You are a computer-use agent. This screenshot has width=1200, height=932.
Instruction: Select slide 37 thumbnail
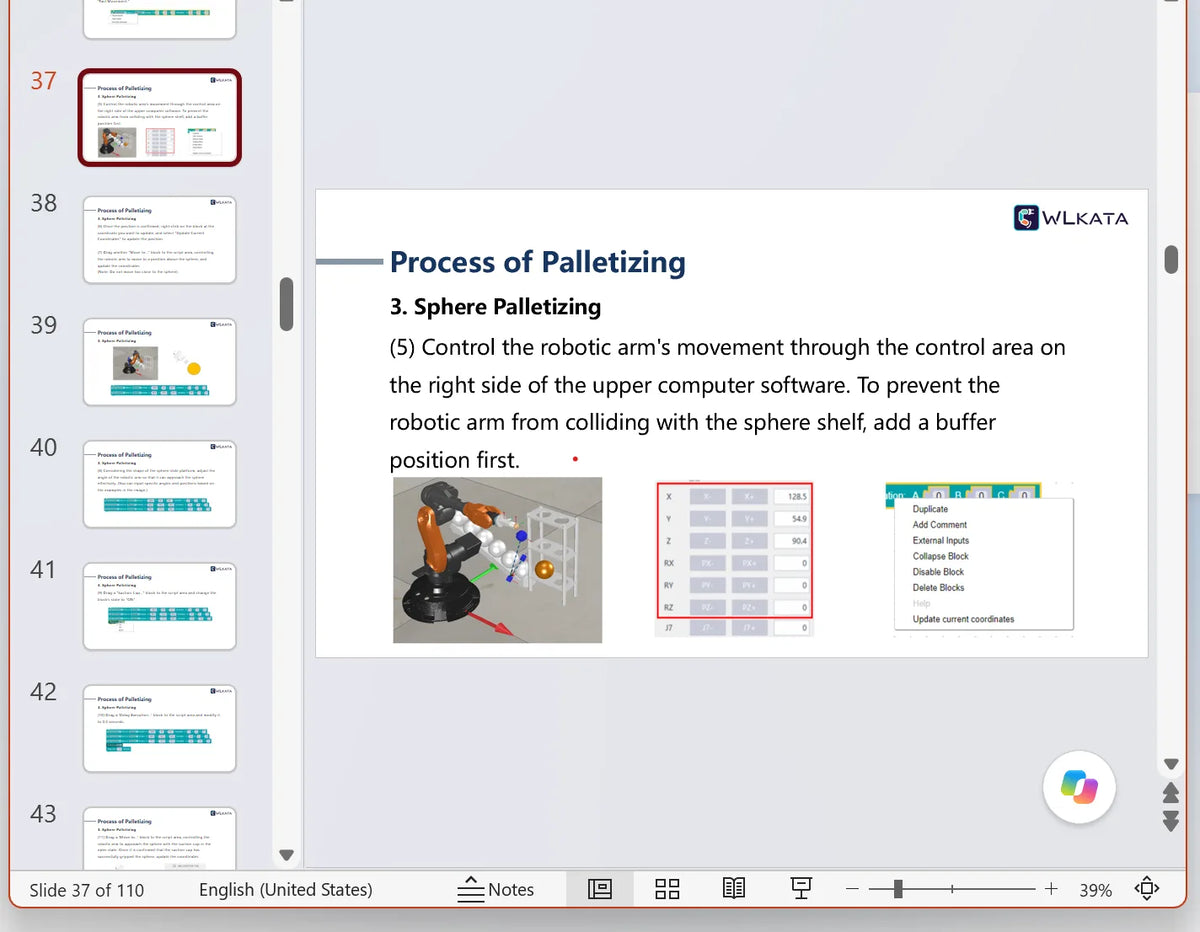(160, 117)
